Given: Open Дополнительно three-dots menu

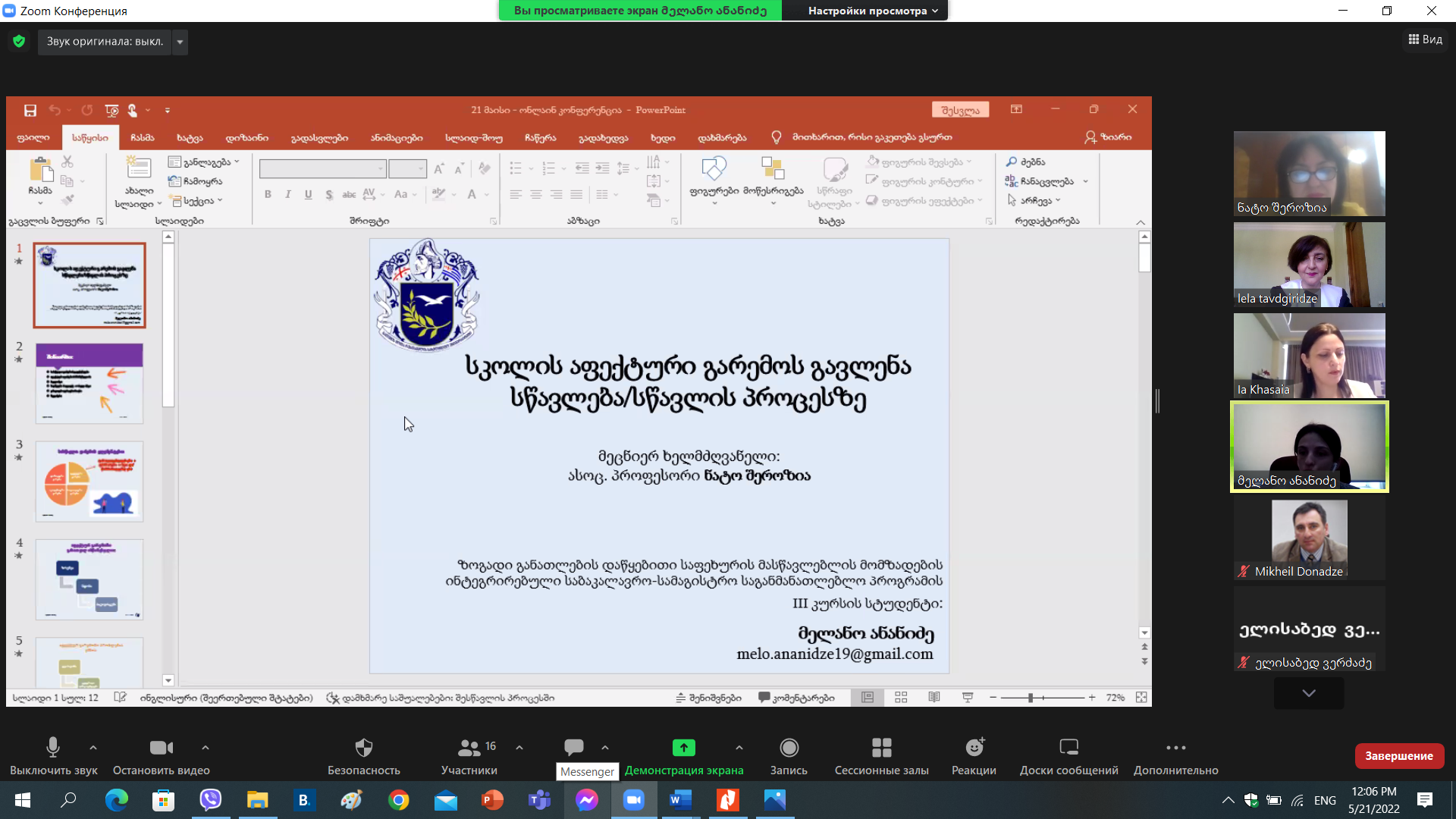Looking at the screenshot, I should pyautogui.click(x=1175, y=748).
